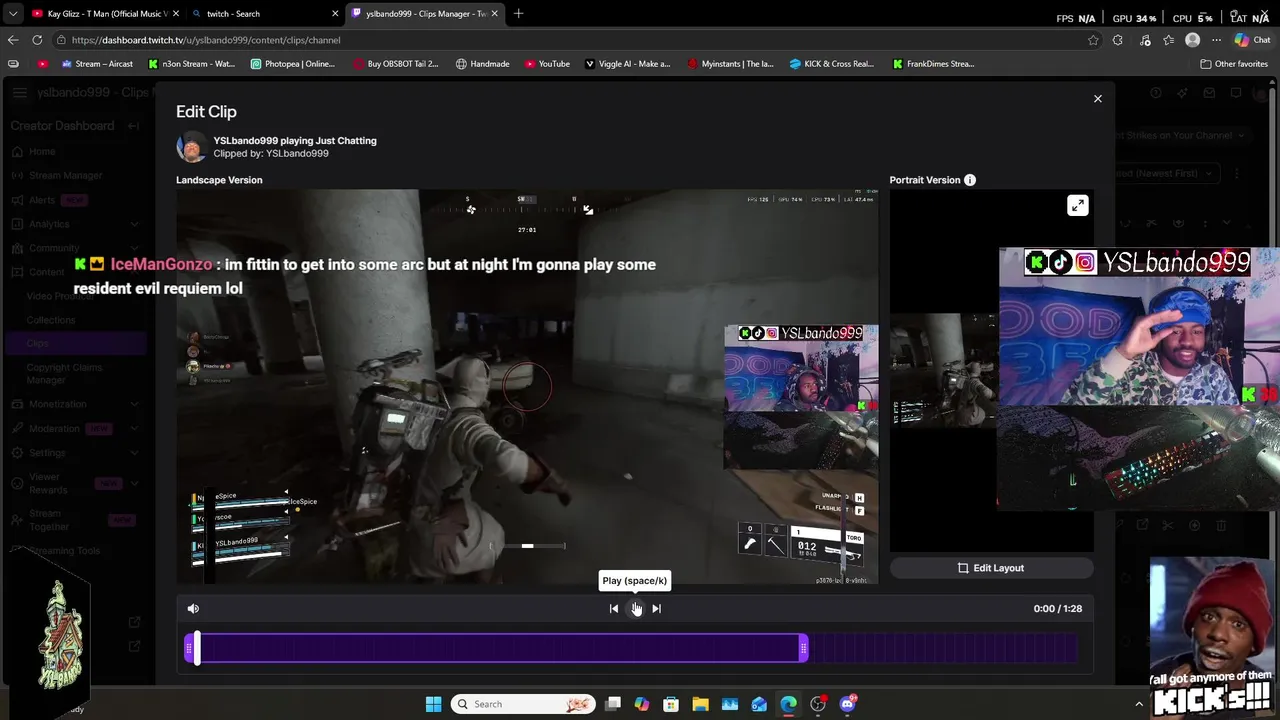Open the Buy OBSBOT Tail 2 bookmark
The image size is (1280, 720).
coord(396,64)
